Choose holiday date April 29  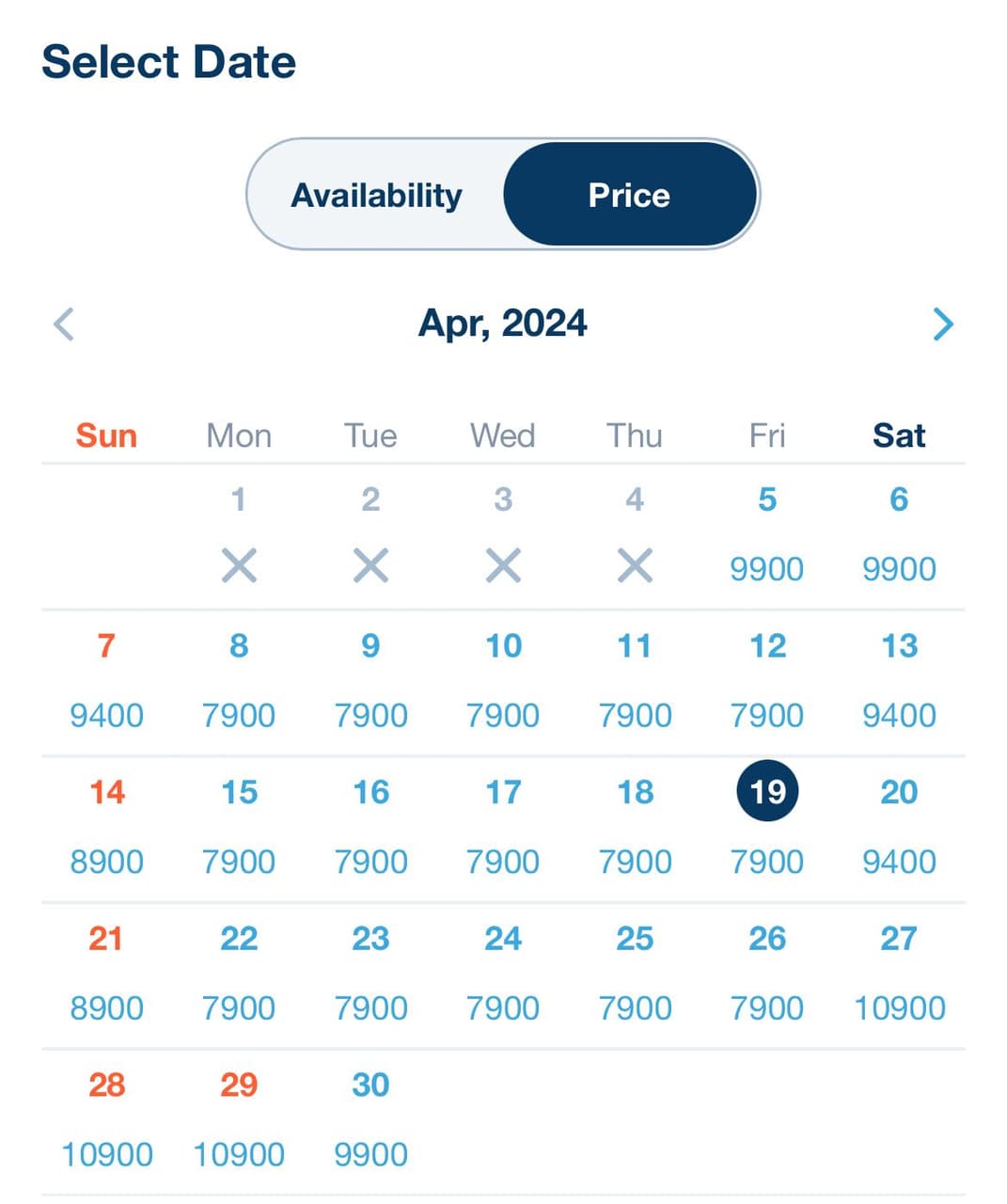[239, 1119]
